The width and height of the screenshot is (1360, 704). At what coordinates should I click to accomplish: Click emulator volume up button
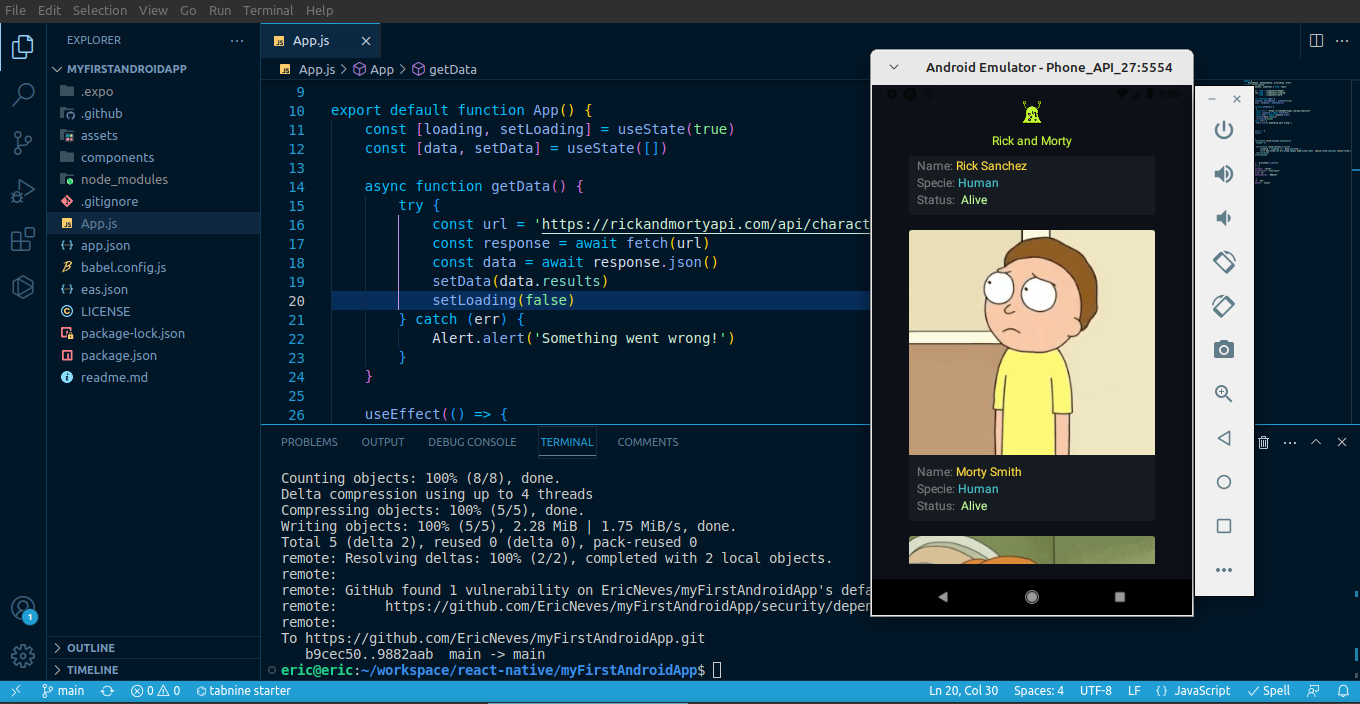click(x=1223, y=174)
